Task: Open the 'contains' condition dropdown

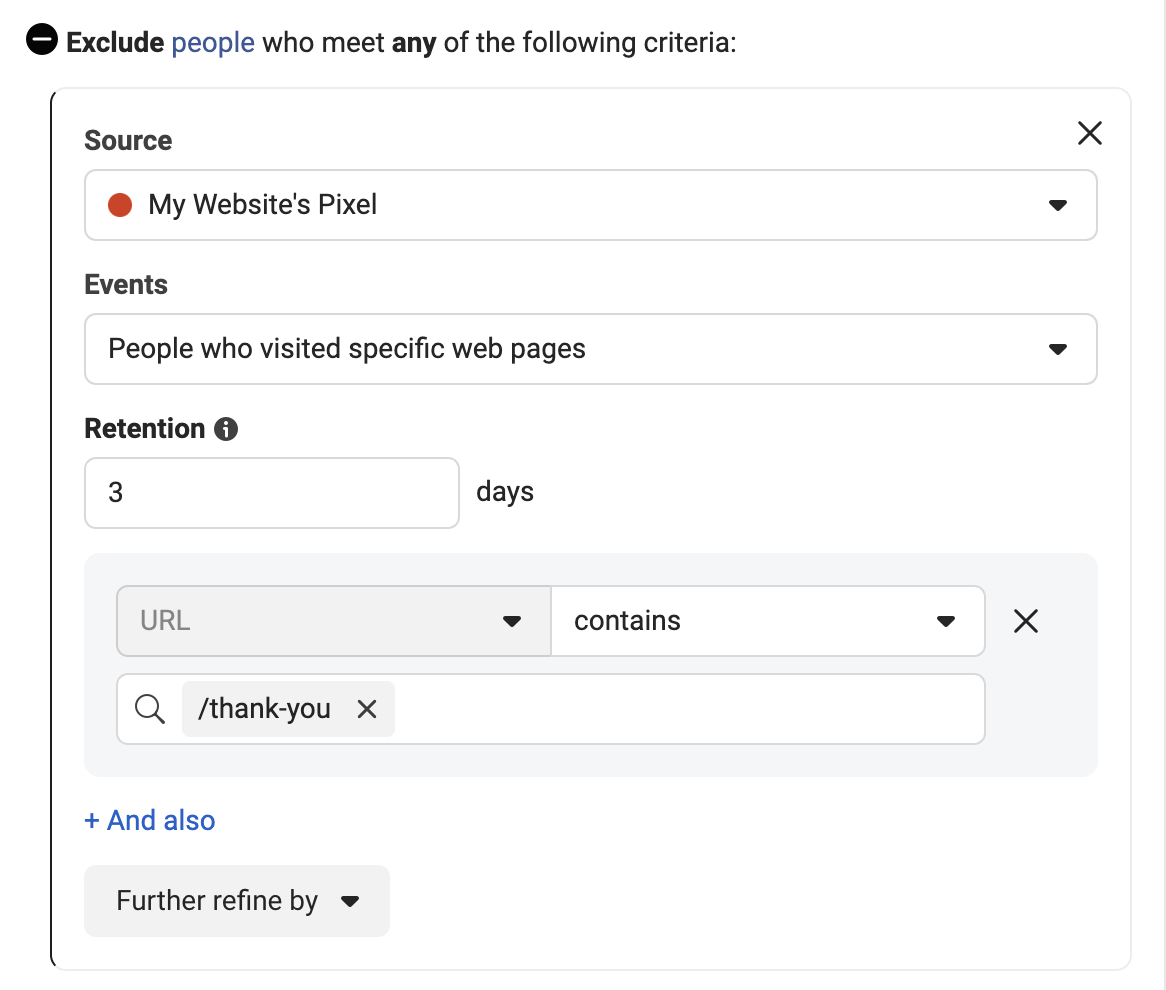Action: tap(768, 621)
